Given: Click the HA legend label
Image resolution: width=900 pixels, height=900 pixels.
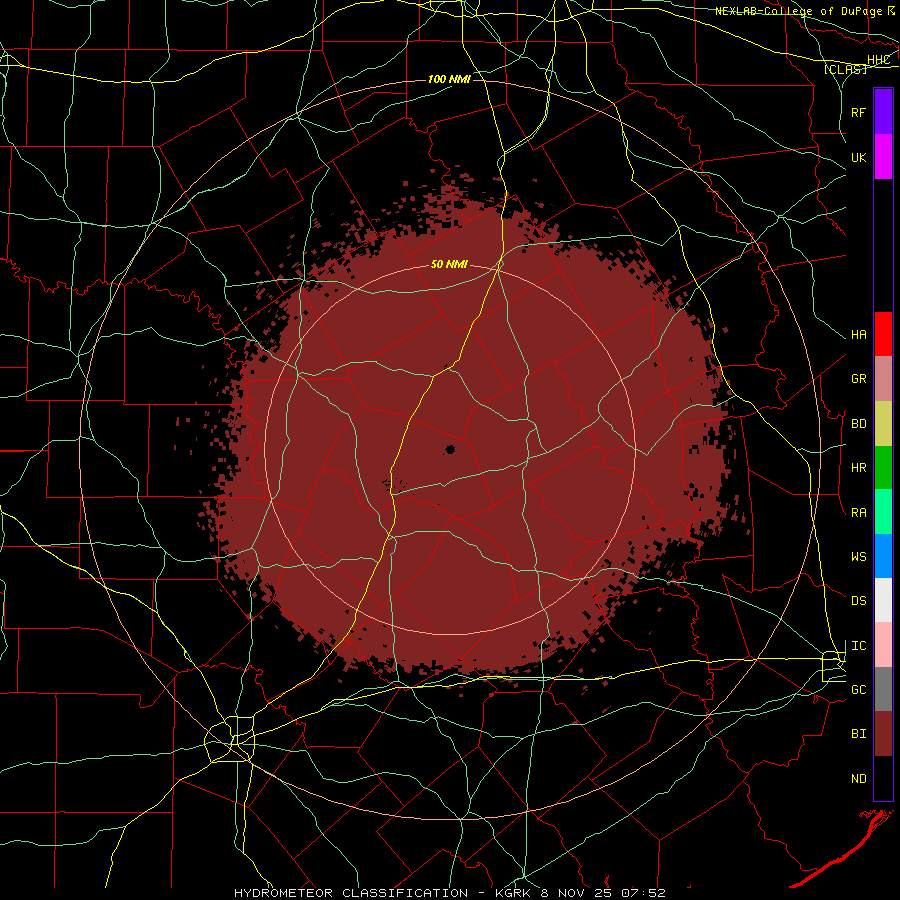Looking at the screenshot, I should click(858, 334).
